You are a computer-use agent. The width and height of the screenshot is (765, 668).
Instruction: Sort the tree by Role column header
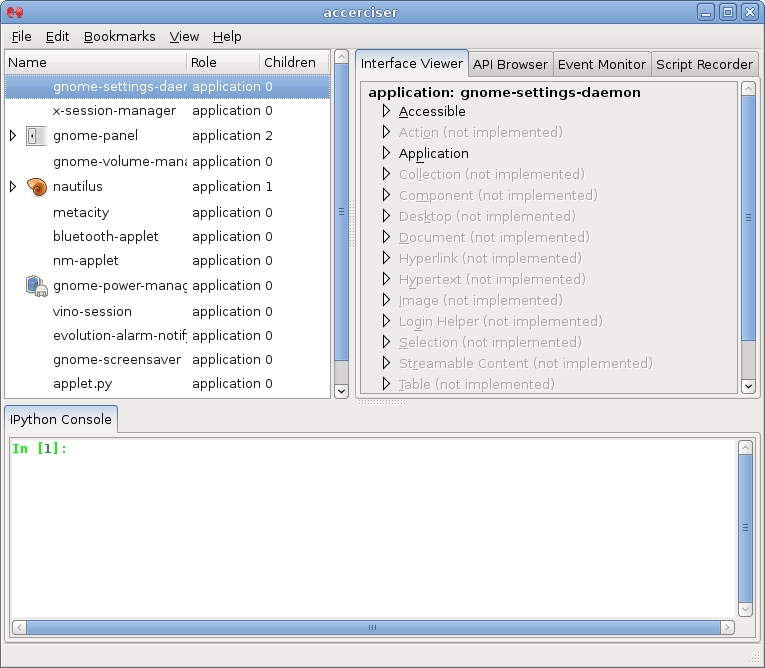(222, 62)
